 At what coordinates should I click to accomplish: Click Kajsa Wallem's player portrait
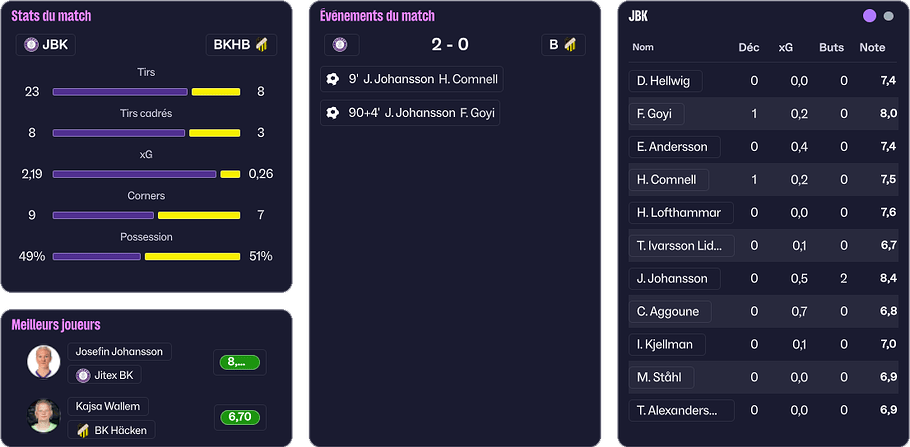(43, 416)
